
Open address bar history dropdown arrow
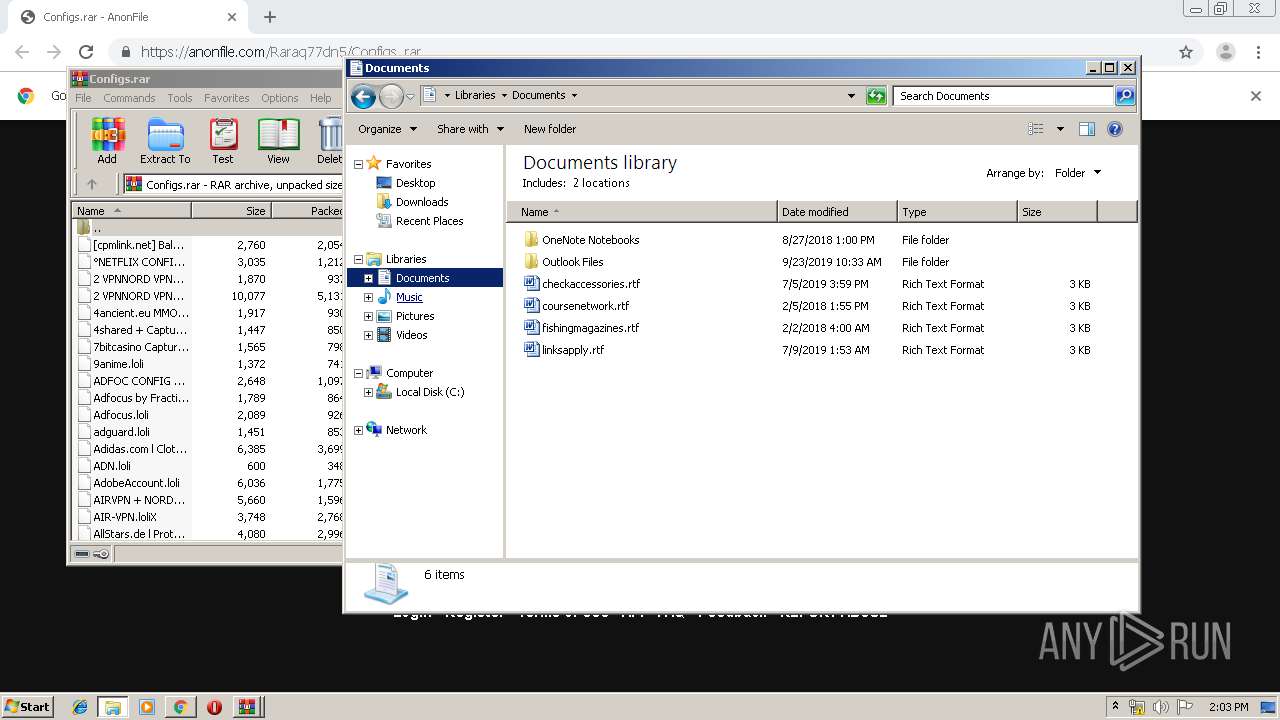click(x=851, y=96)
